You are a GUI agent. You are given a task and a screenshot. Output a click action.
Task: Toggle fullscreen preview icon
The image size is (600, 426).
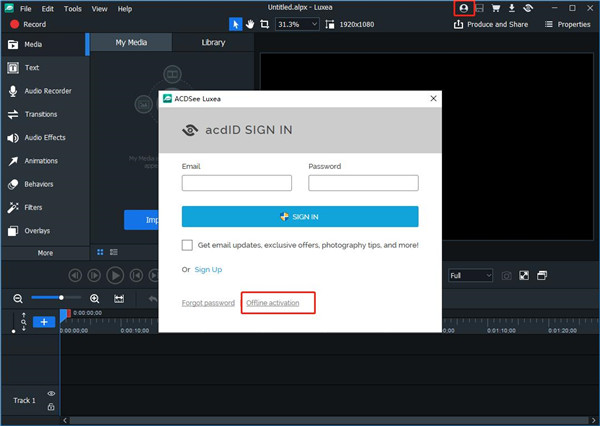(x=524, y=276)
